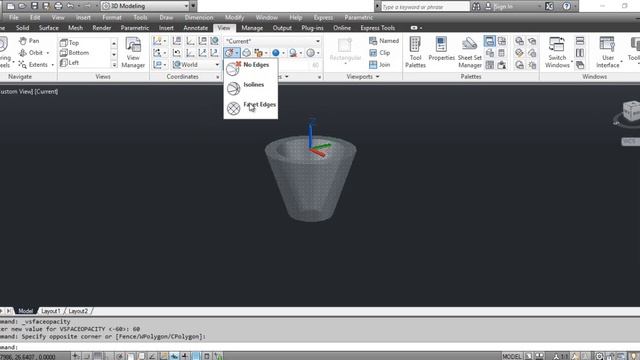Open edge display mode dropdown button
This screenshot has height=360, width=640.
231,53
